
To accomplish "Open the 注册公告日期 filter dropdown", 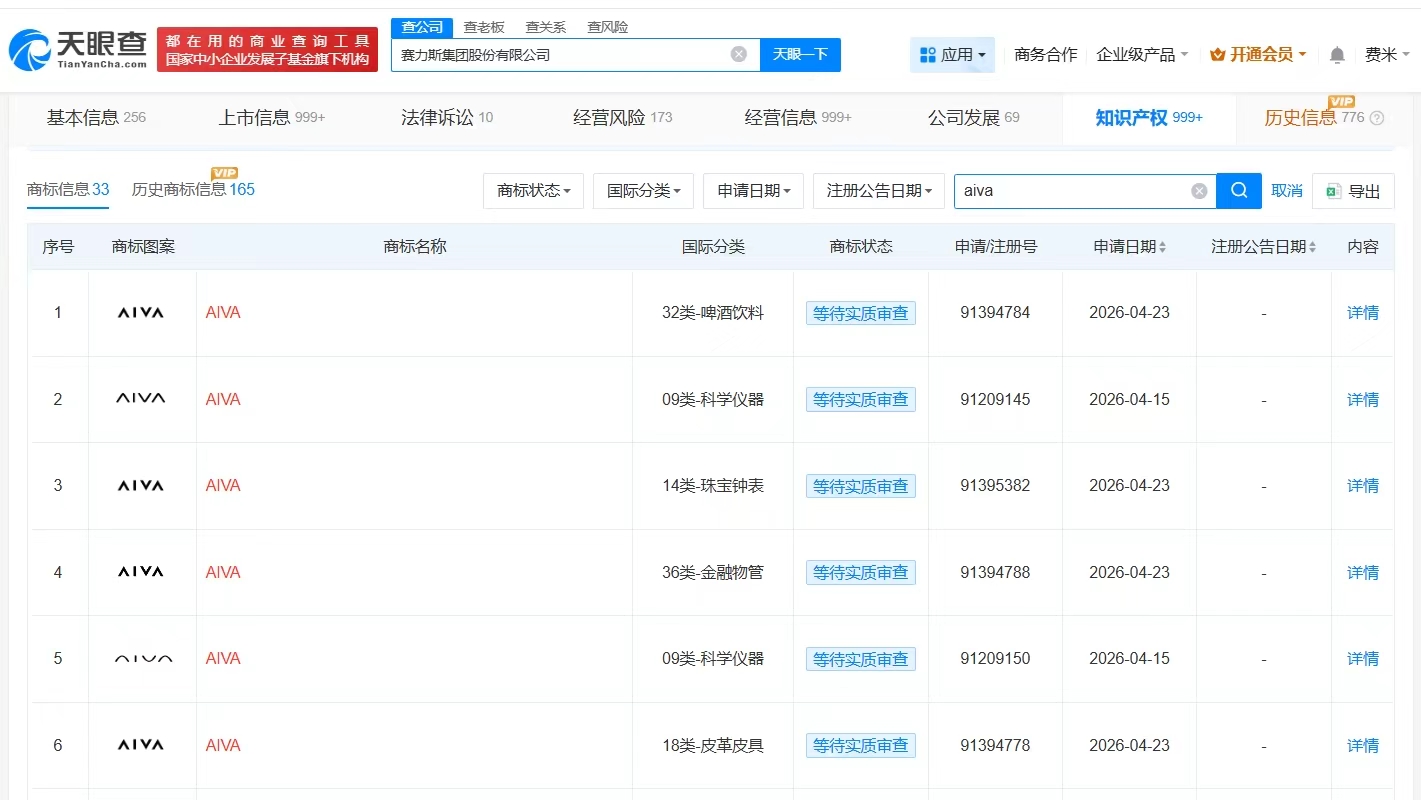I will [x=879, y=191].
